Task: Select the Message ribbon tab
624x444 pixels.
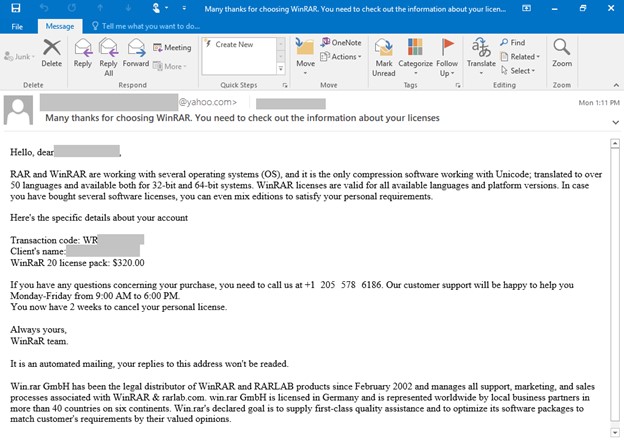Action: [59, 26]
